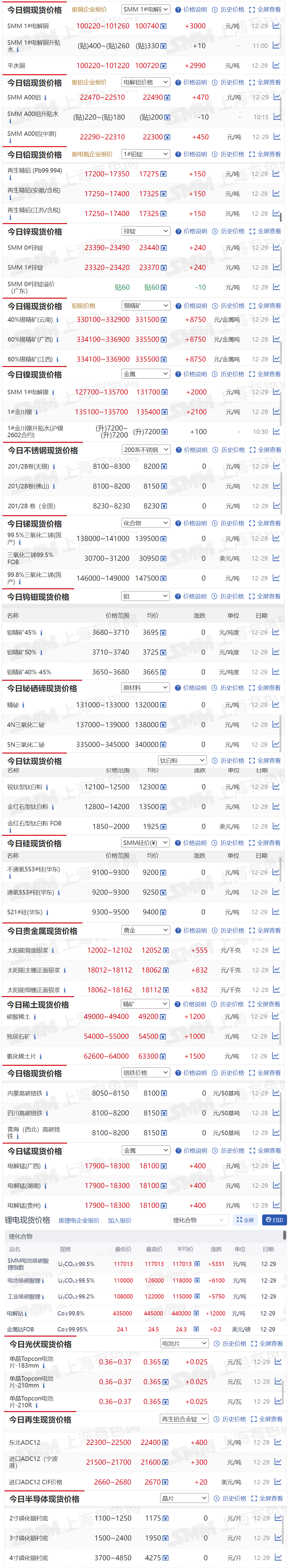Click the 打印 print button
The image size is (289, 1568).
[x=274, y=1221]
